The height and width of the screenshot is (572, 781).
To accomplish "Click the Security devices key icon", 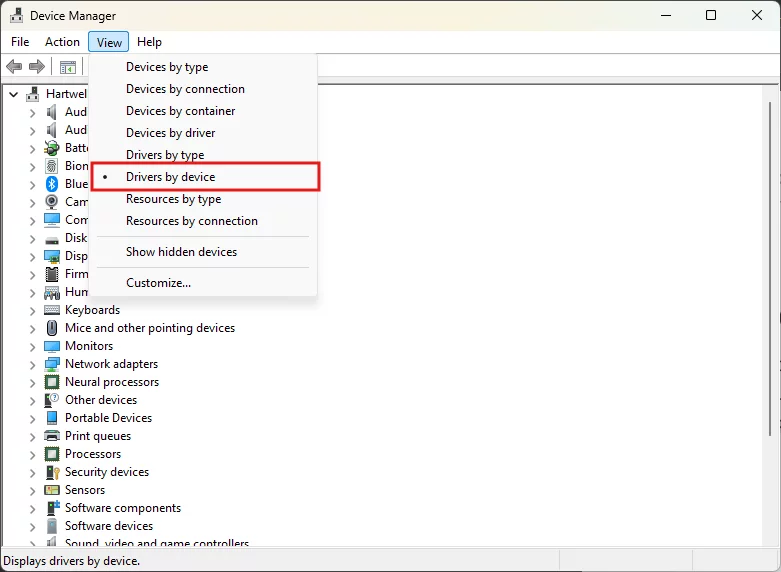I will [52, 472].
